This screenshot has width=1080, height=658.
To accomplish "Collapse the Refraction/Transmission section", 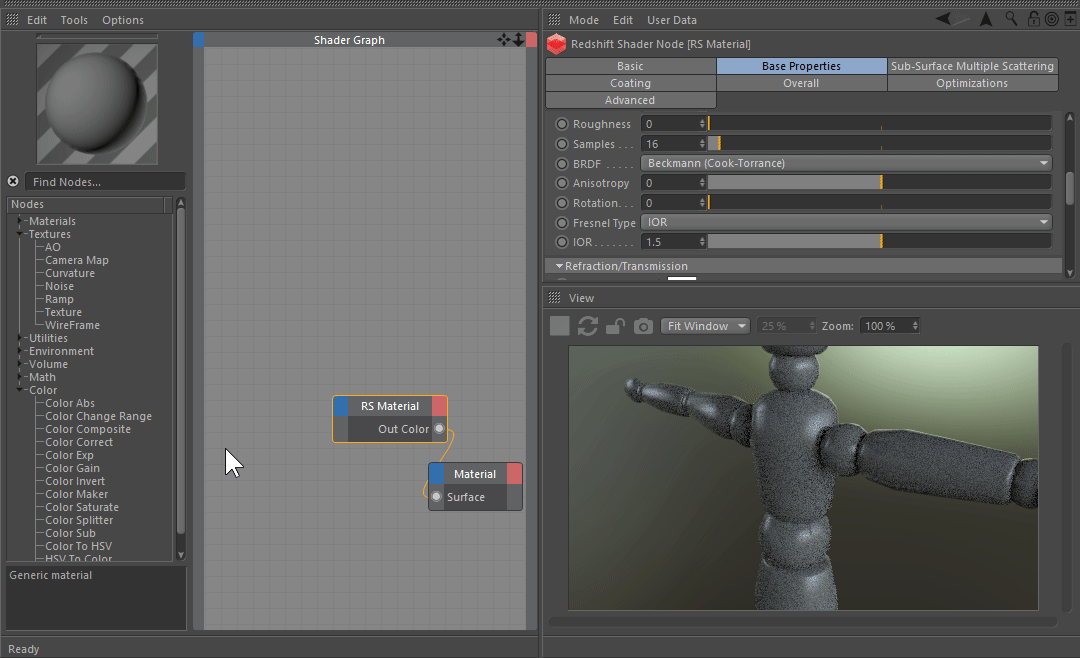I will (x=559, y=266).
